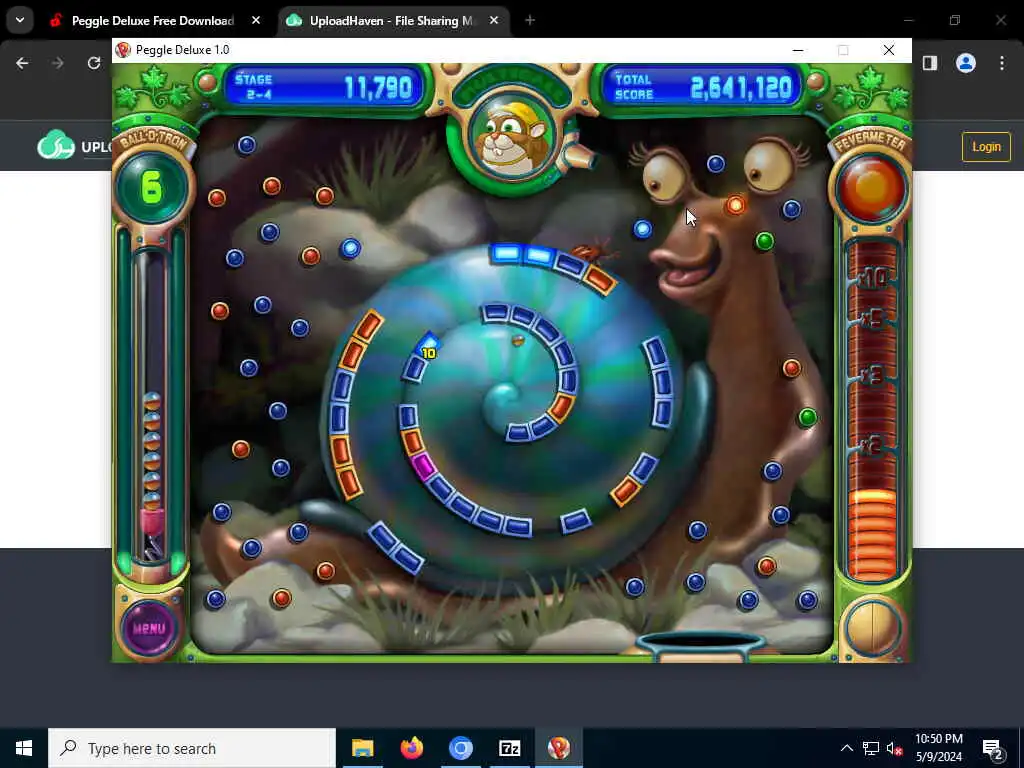Click the Fevermeter multiplier bar
Image resolution: width=1024 pixels, height=768 pixels.
click(x=873, y=410)
